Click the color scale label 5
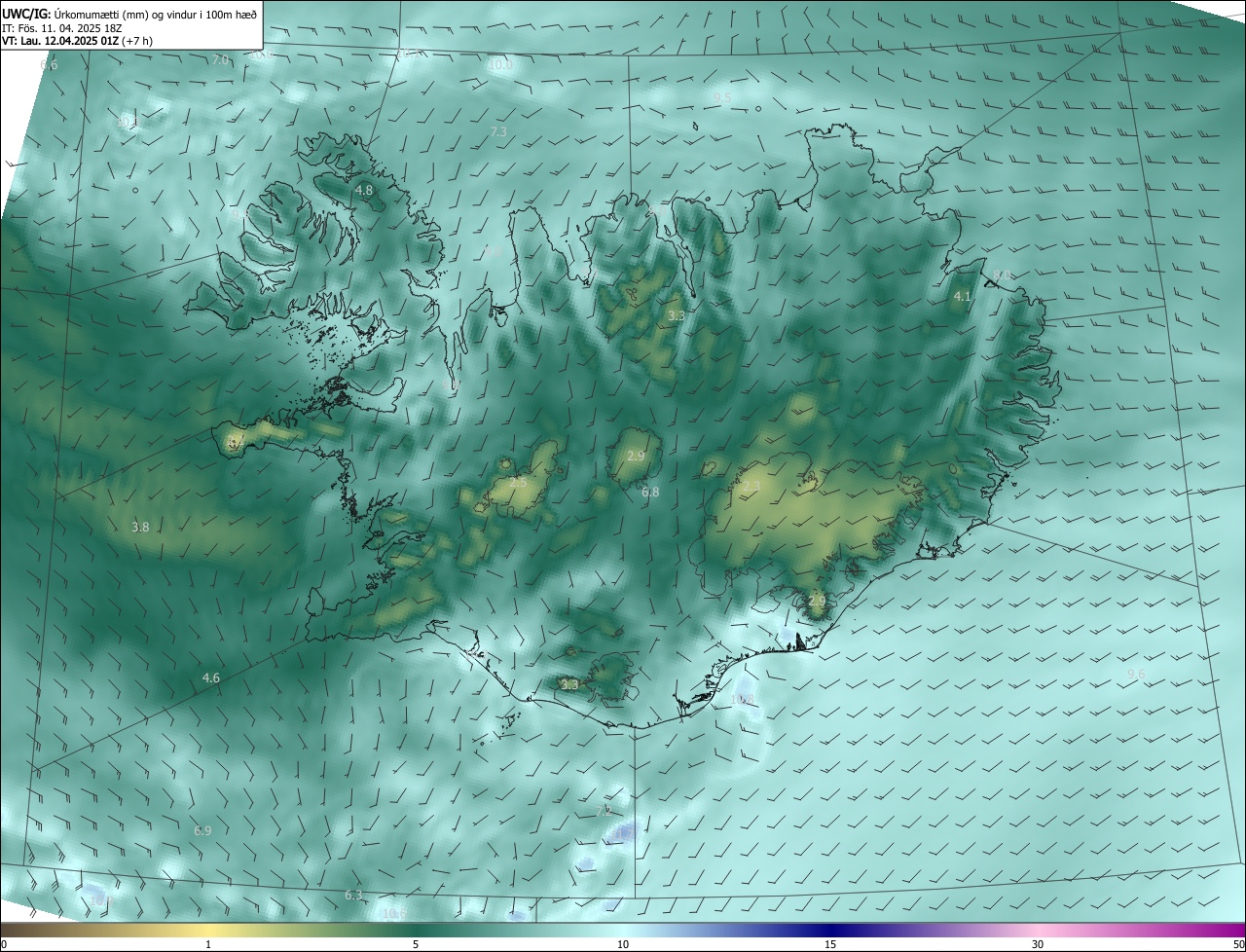The width and height of the screenshot is (1246, 952). tap(416, 944)
